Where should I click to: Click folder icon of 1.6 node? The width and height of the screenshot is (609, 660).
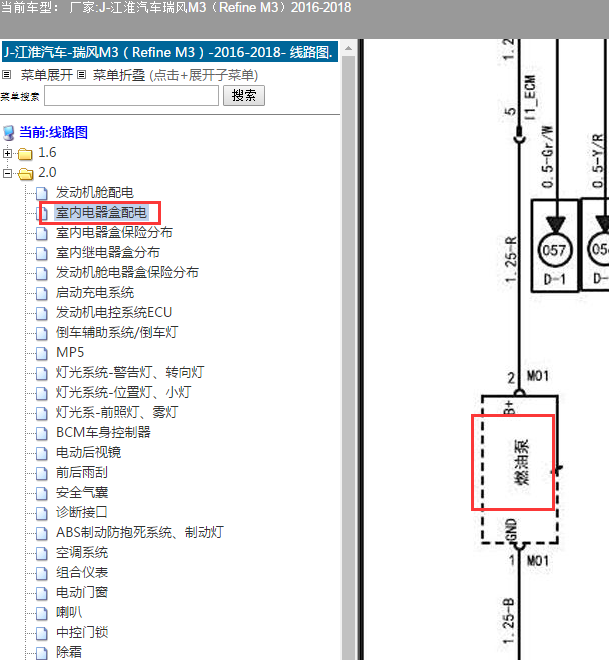(25, 154)
